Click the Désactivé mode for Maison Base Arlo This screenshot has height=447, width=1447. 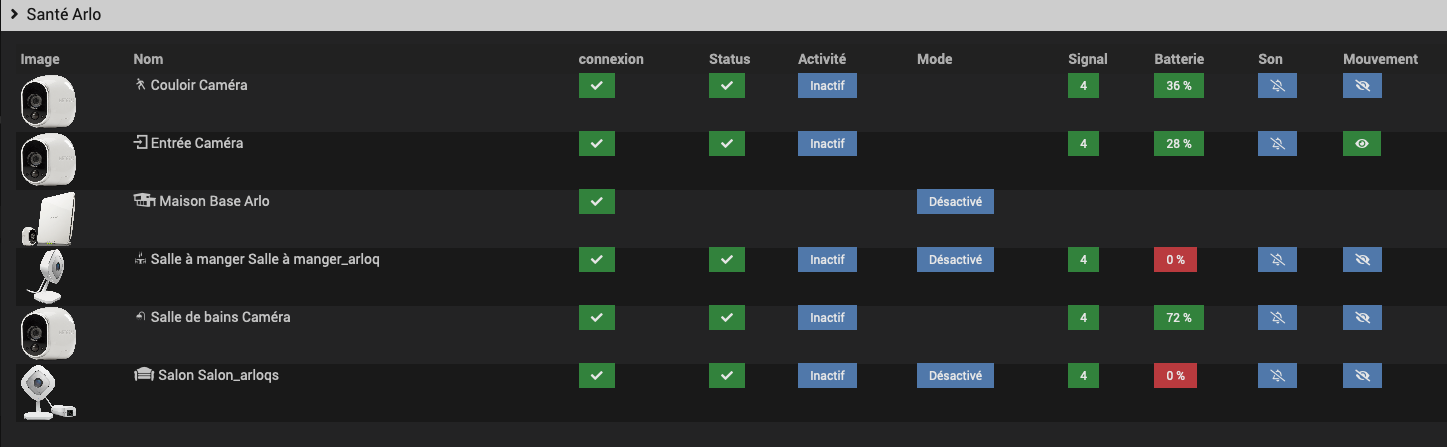click(955, 202)
